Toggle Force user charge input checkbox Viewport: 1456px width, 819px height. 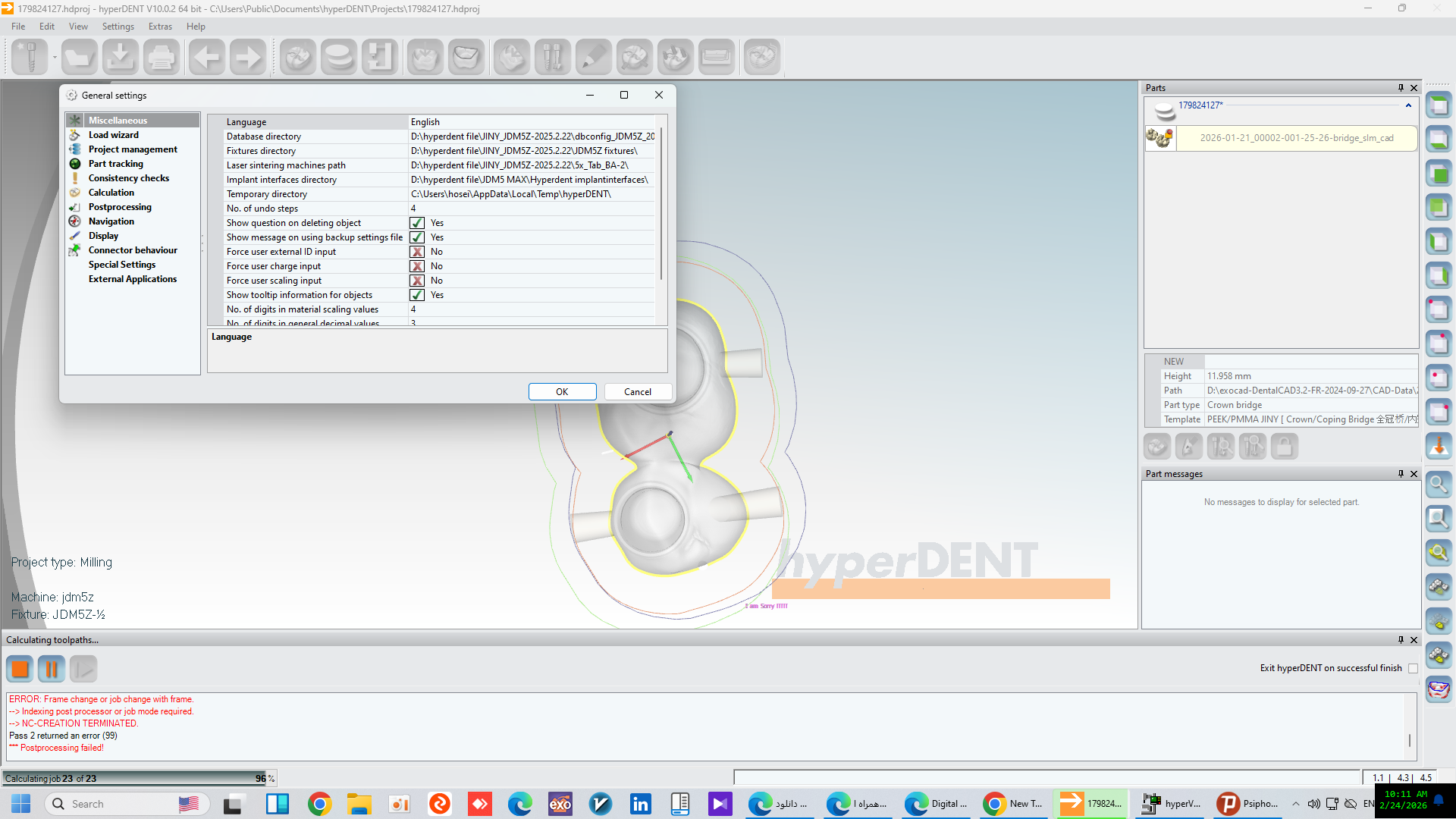[417, 266]
